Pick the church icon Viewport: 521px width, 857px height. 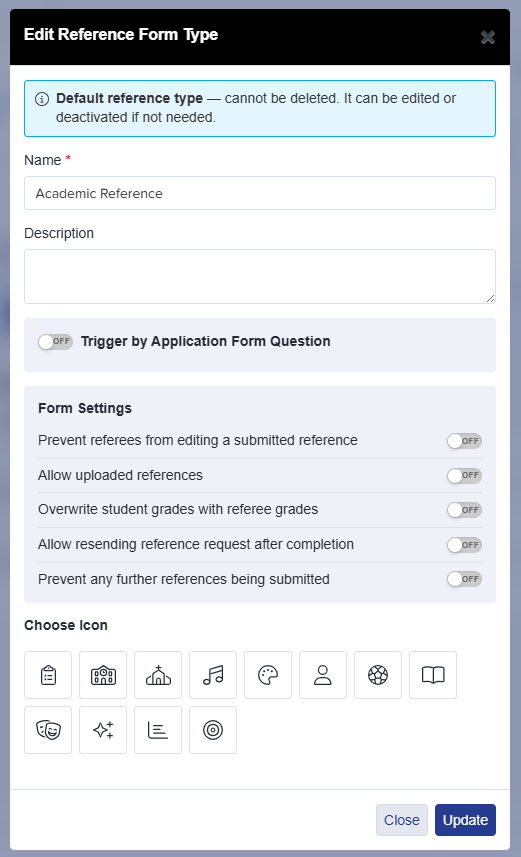pos(158,675)
